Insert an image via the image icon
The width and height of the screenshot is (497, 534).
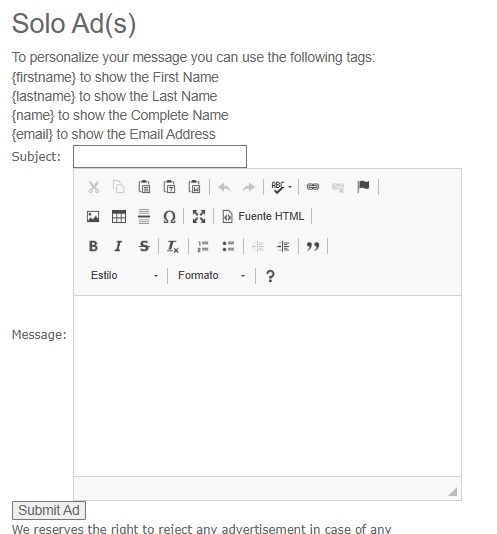point(93,217)
